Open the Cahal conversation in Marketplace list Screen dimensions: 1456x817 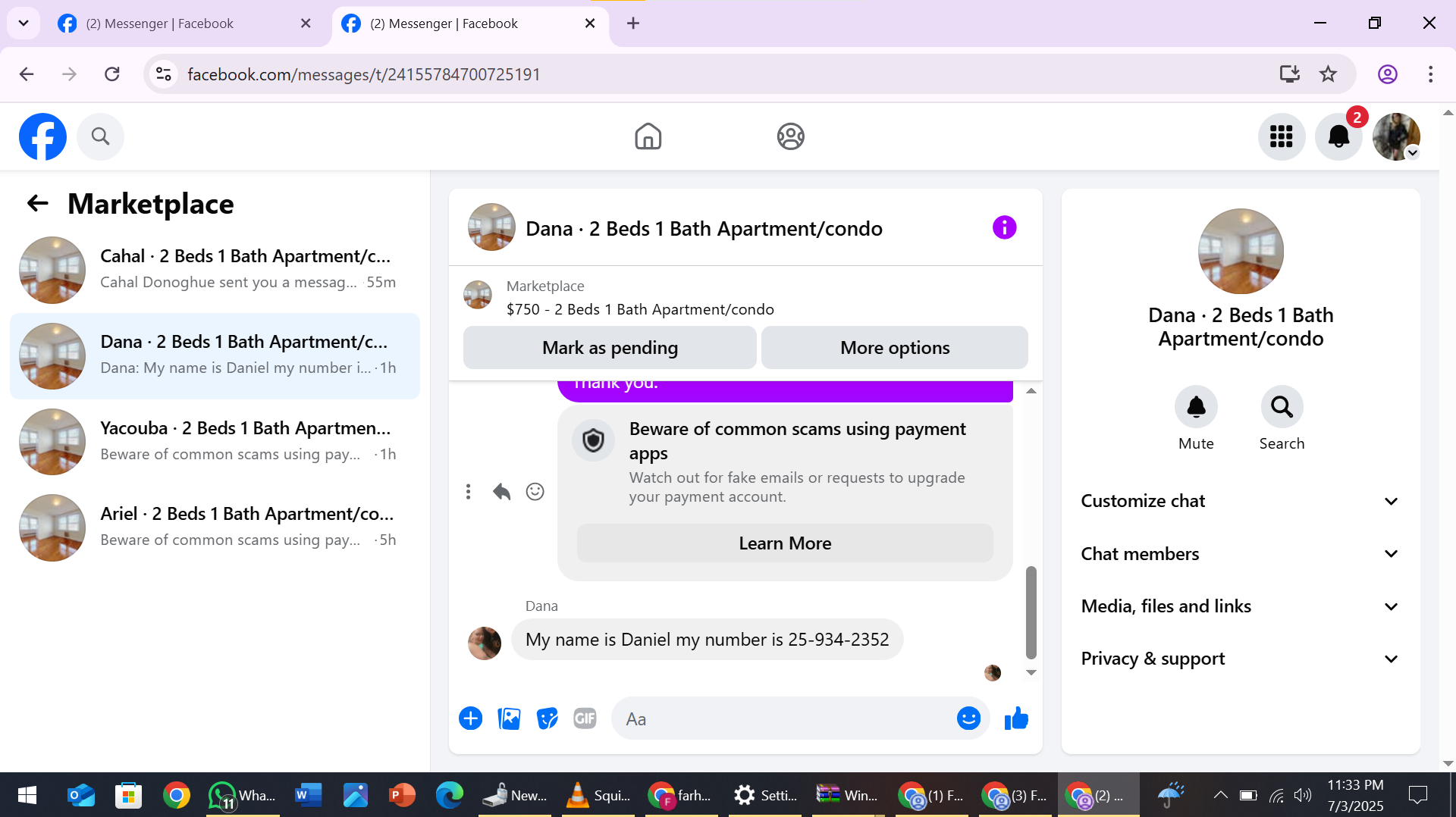point(215,270)
